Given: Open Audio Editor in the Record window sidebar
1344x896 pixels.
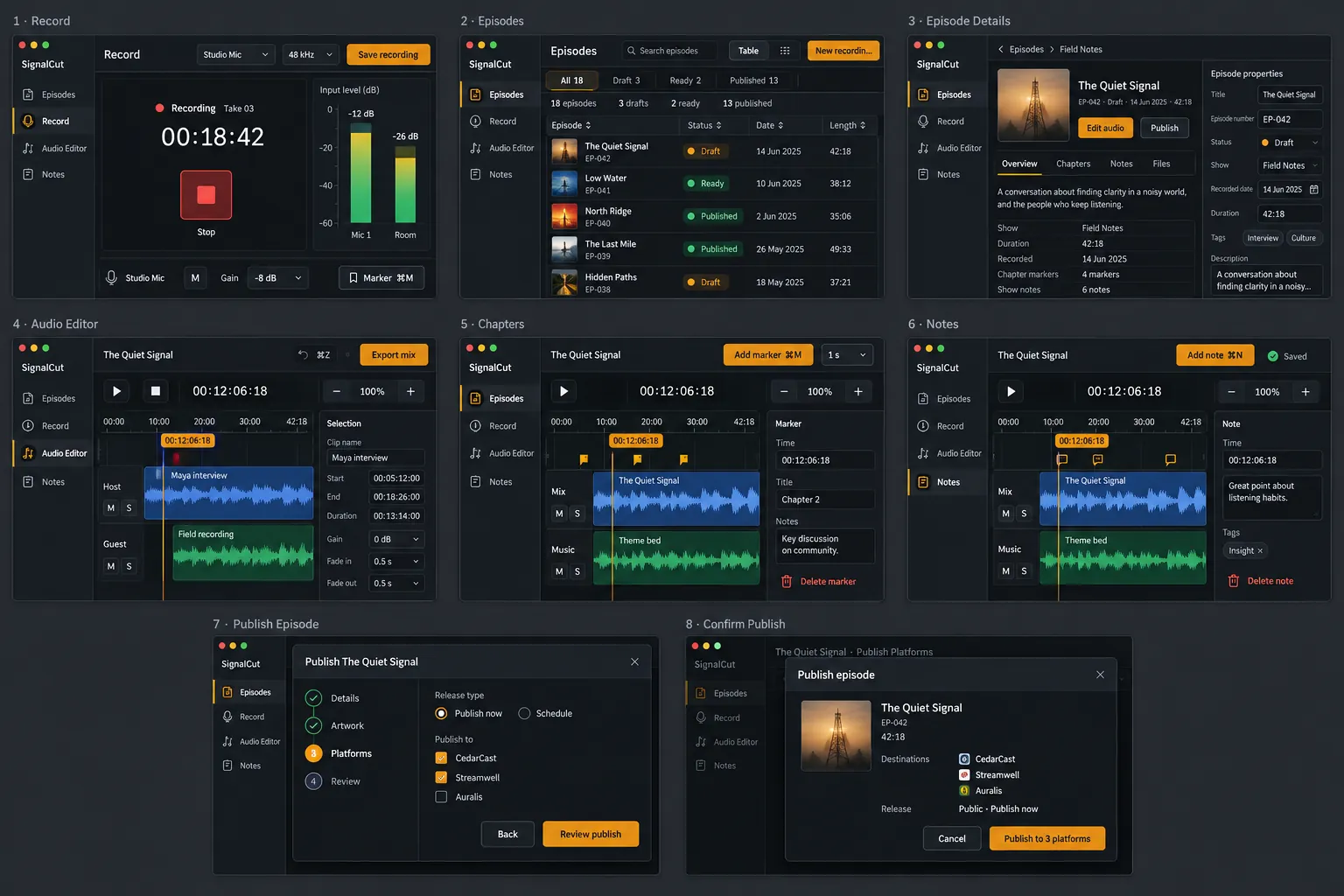Looking at the screenshot, I should [x=54, y=148].
